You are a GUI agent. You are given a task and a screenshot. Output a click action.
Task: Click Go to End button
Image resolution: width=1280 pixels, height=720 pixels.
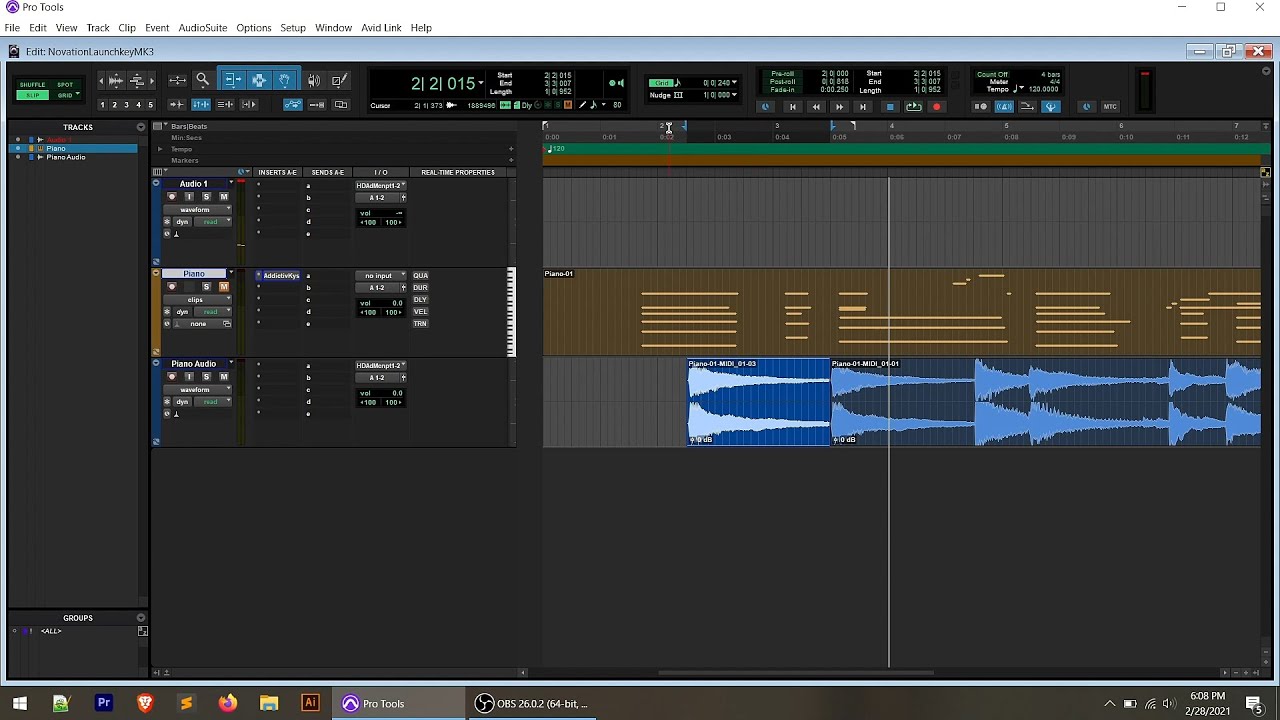[863, 107]
